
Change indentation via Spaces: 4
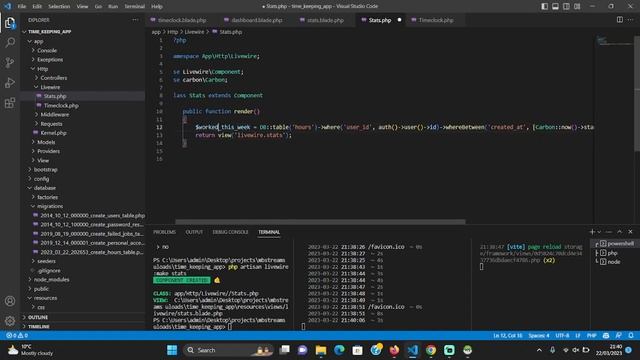[539, 336]
